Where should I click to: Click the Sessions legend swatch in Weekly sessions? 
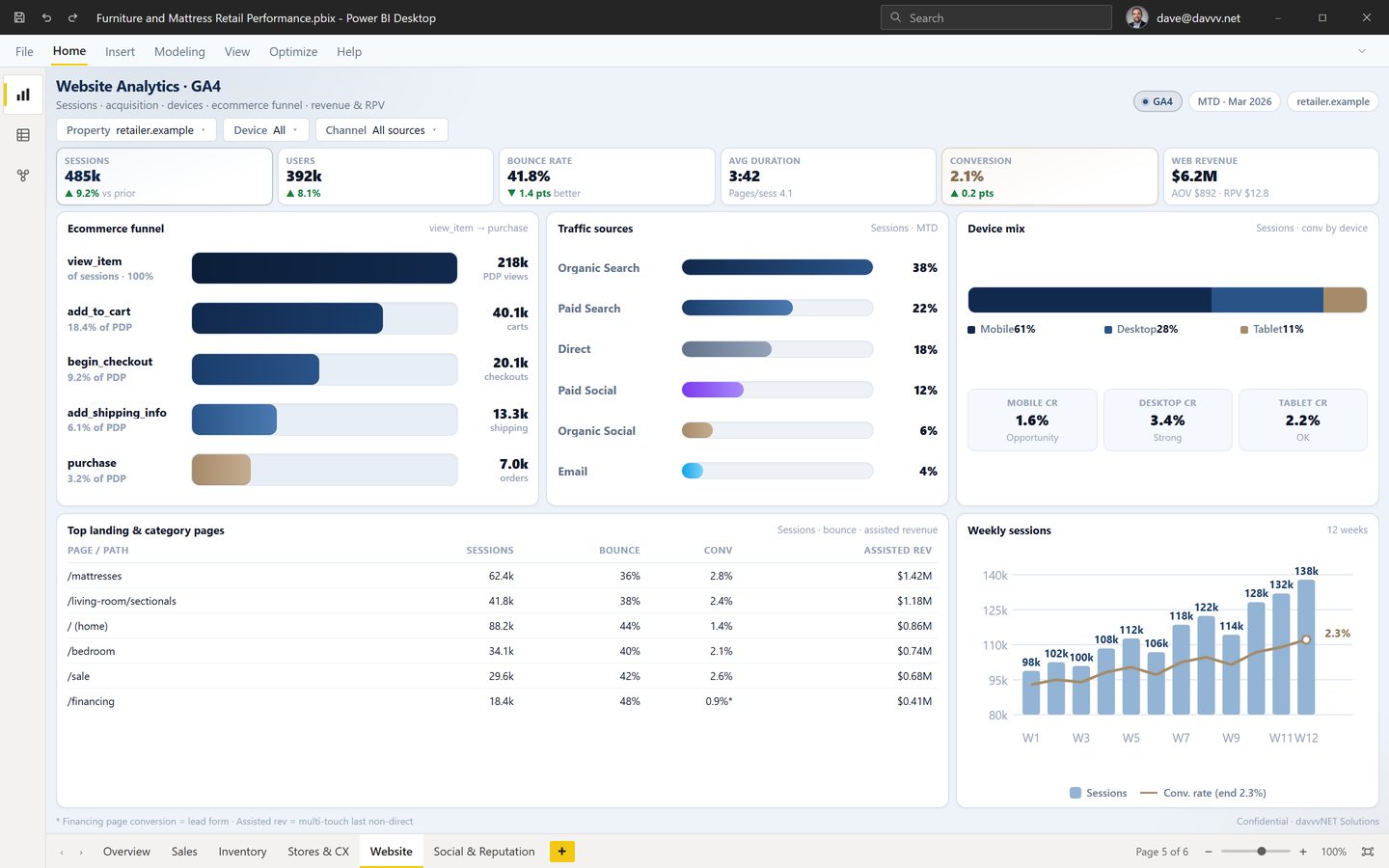1076,793
